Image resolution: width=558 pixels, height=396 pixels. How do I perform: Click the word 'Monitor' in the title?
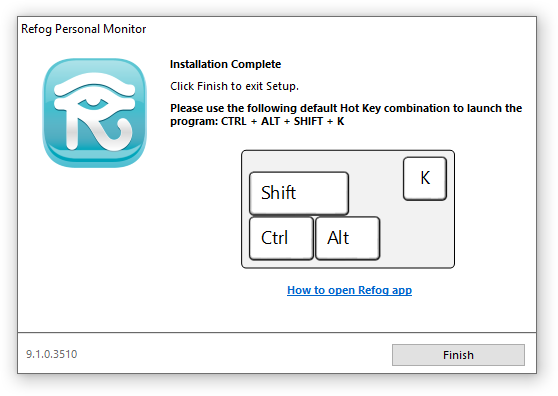click(124, 29)
